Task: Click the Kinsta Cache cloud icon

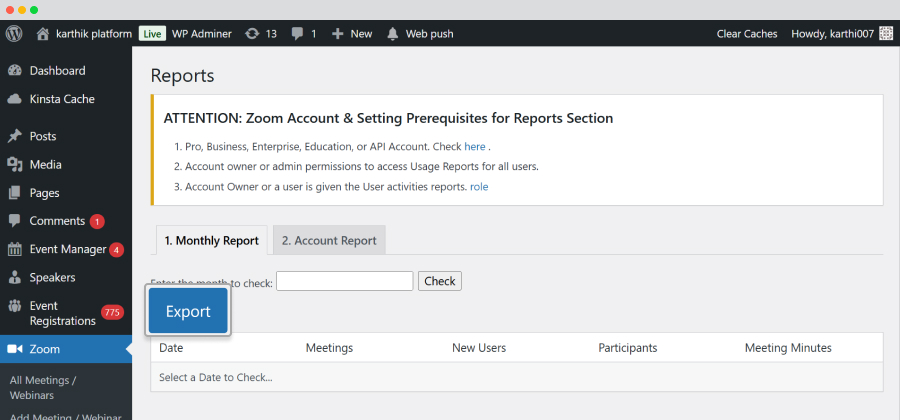Action: (15, 99)
